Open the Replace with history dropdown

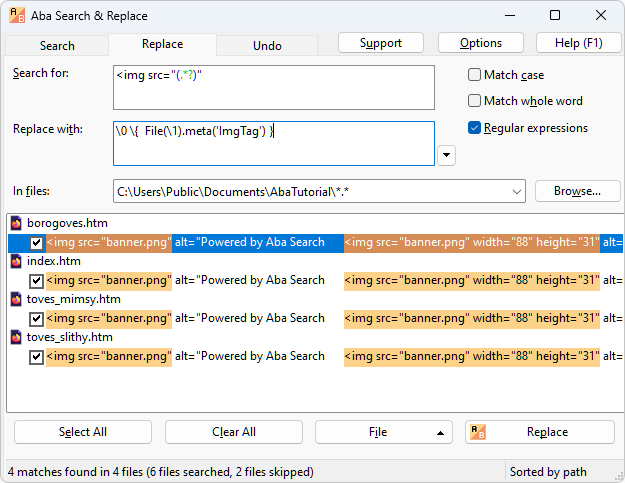pos(447,155)
